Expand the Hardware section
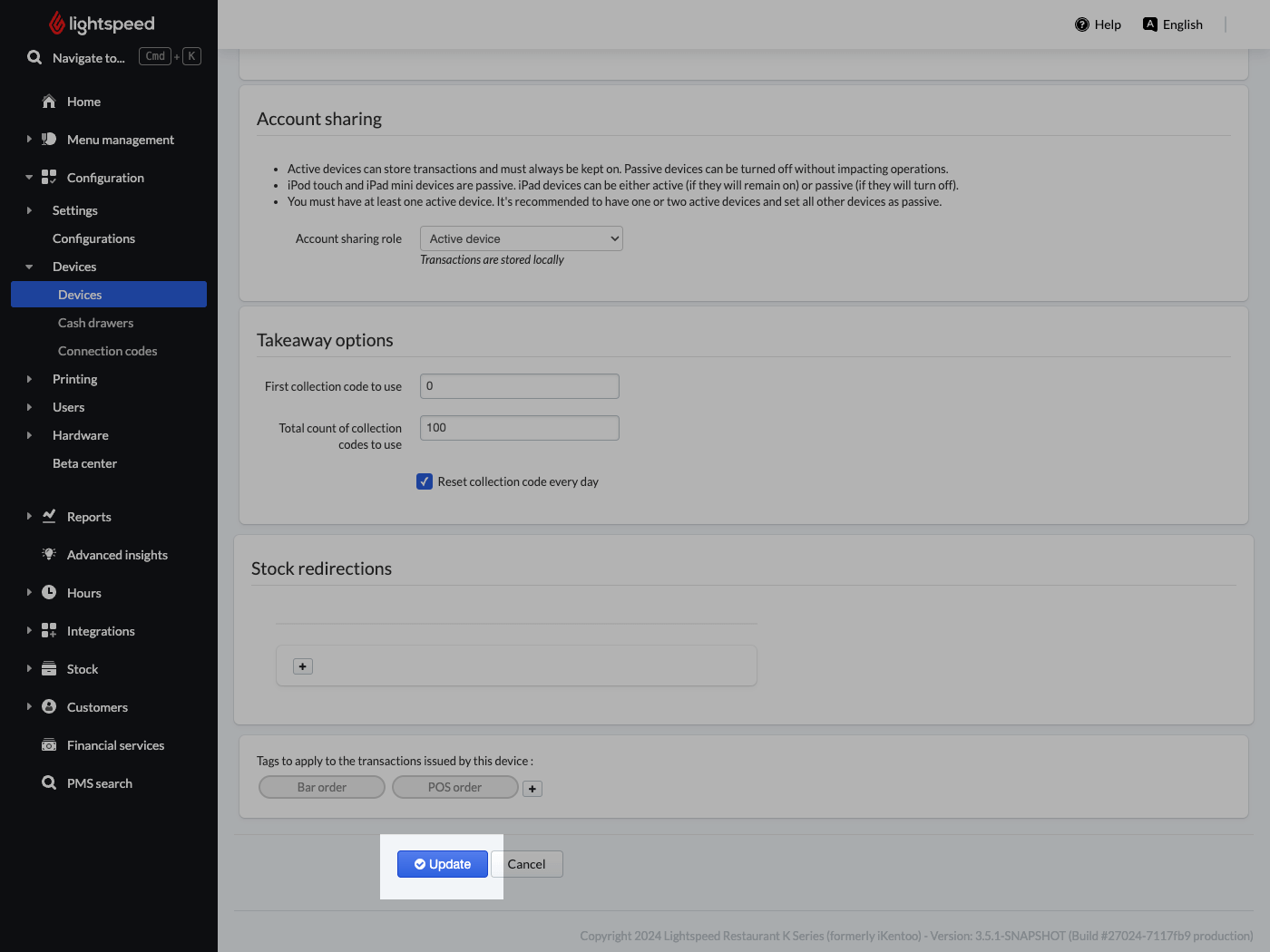Screen dimensions: 1270x952 (28, 434)
